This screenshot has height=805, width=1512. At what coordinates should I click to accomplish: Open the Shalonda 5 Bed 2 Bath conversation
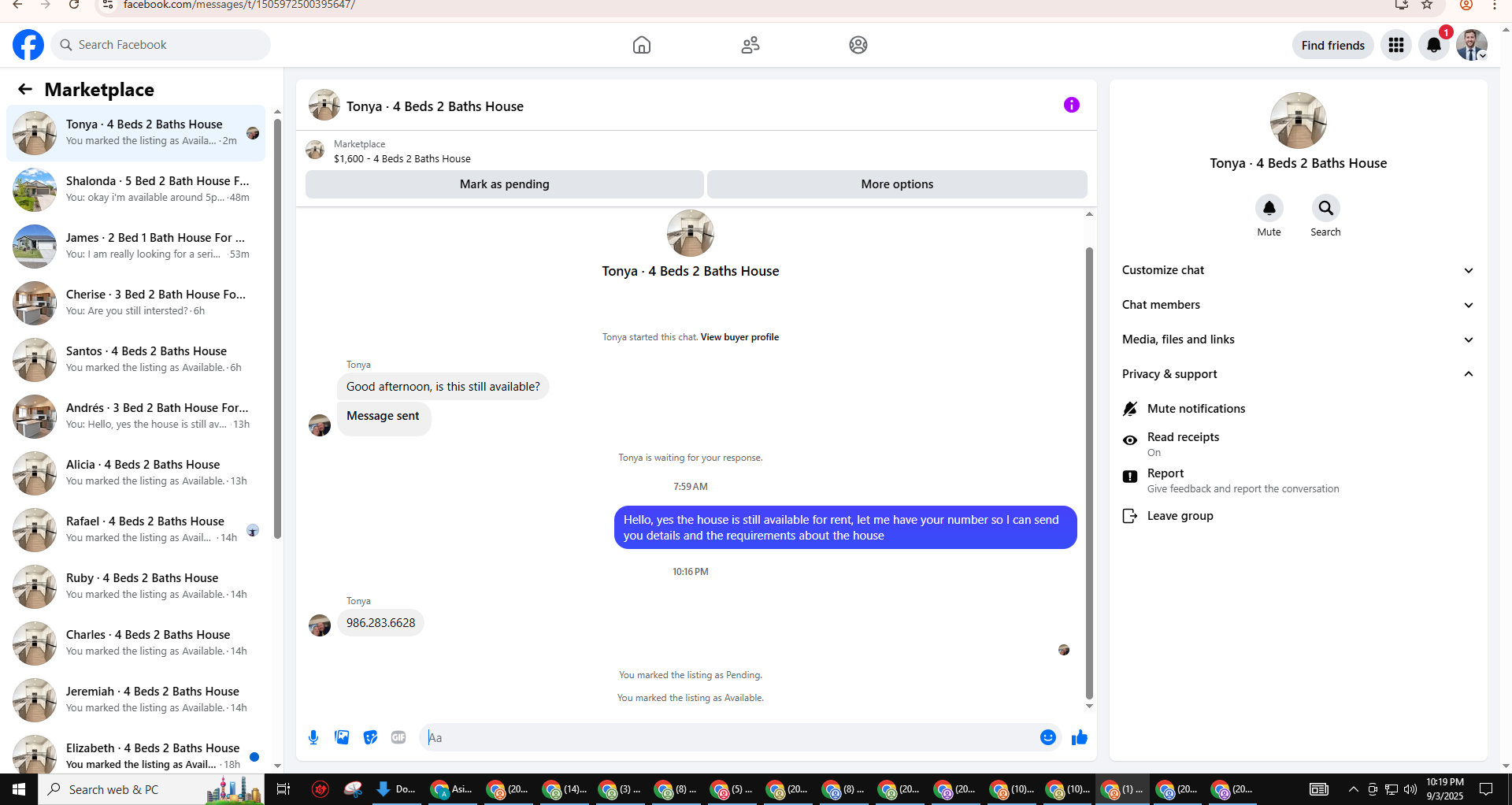click(x=136, y=189)
